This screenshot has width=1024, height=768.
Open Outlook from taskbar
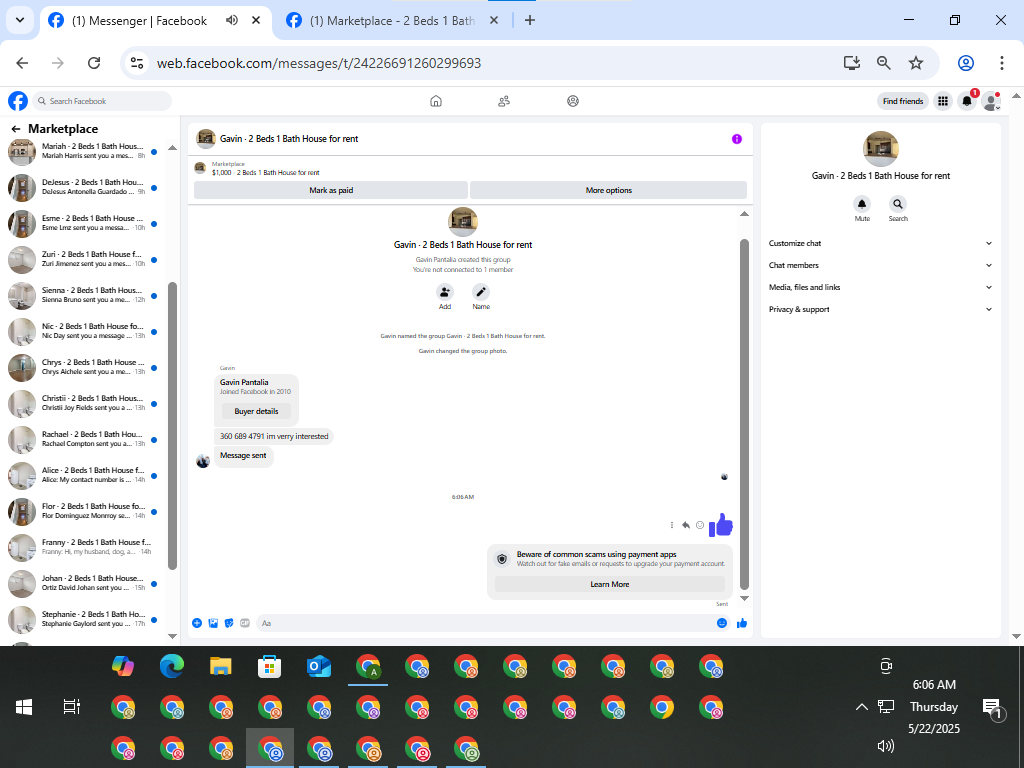319,666
